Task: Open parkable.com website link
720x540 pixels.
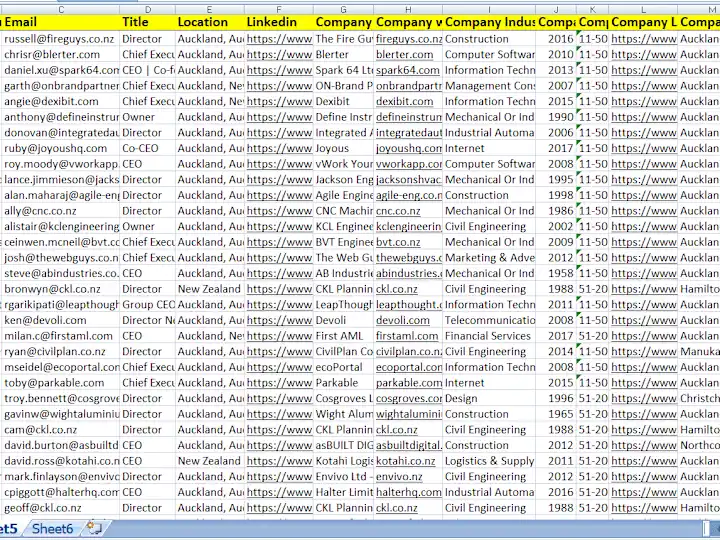Action: coord(409,382)
